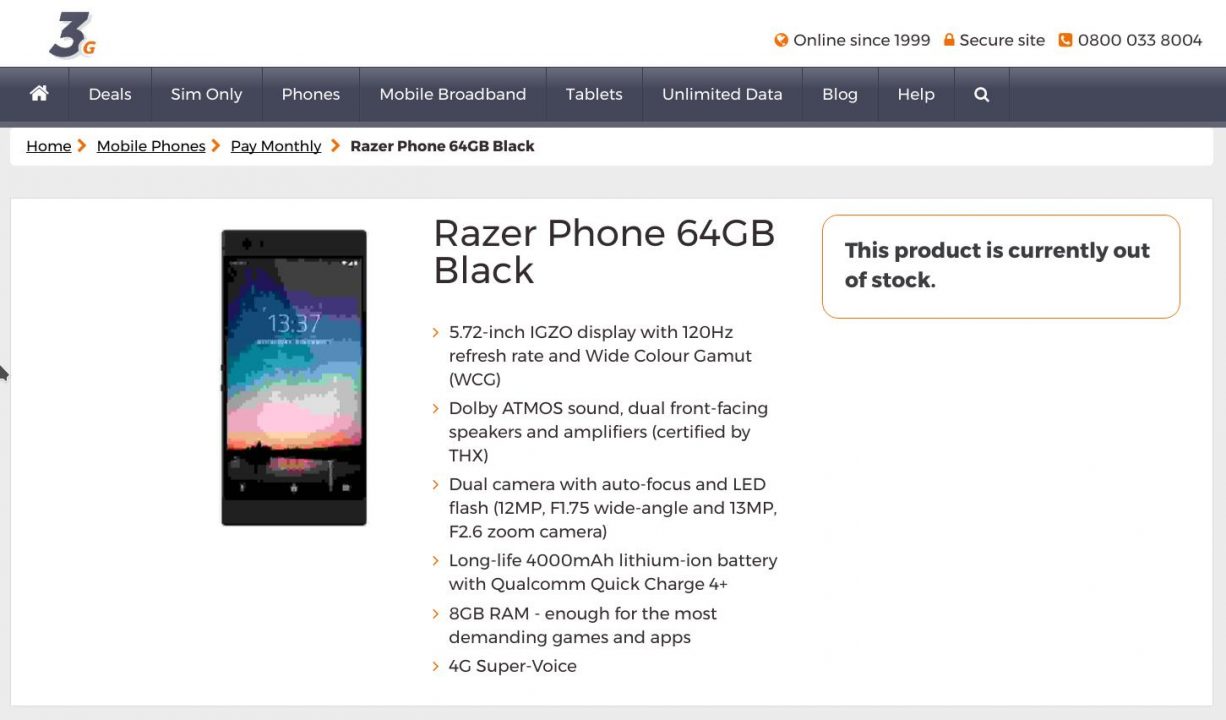
Task: Open the Deals menu
Action: click(110, 94)
